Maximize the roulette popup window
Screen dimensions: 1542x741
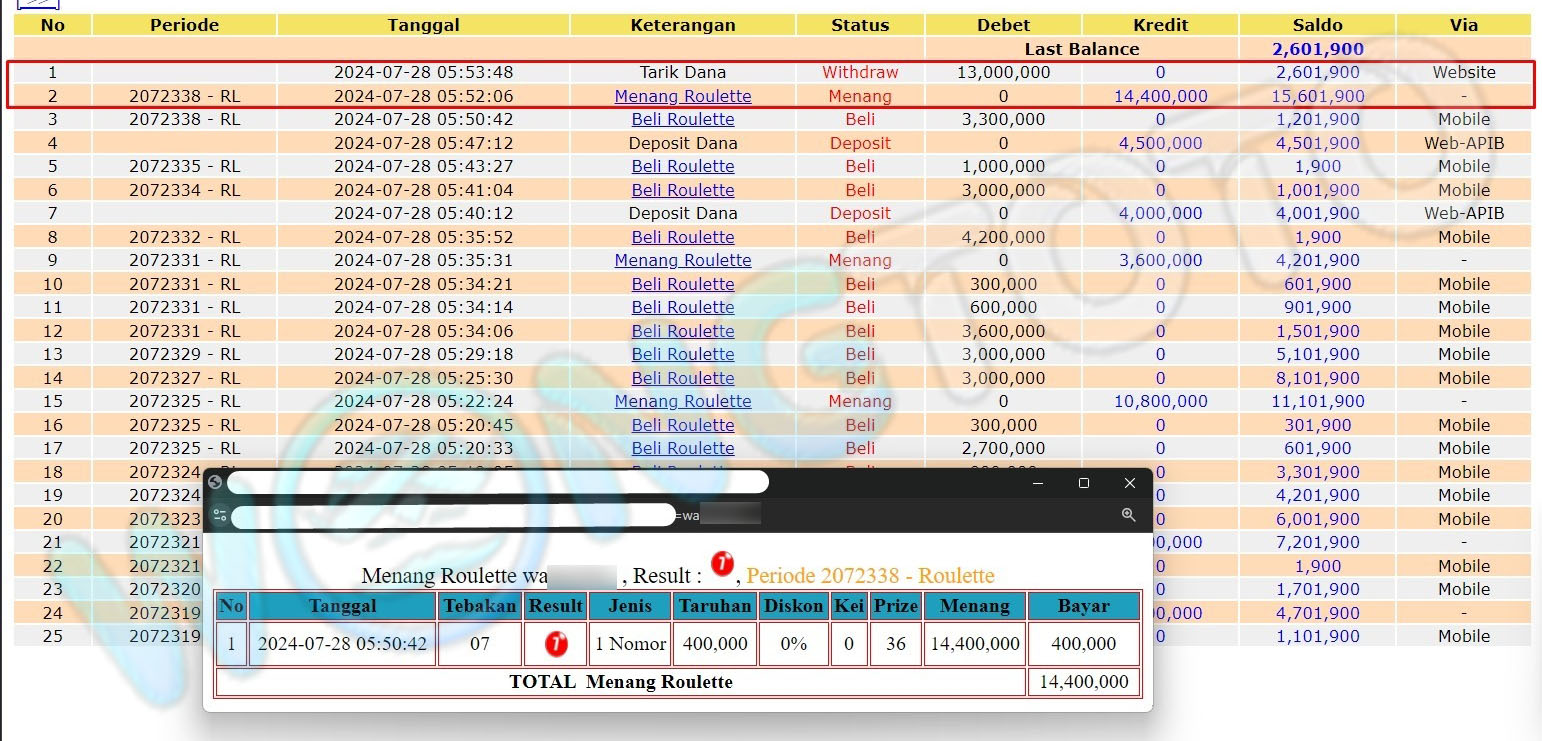click(1083, 483)
